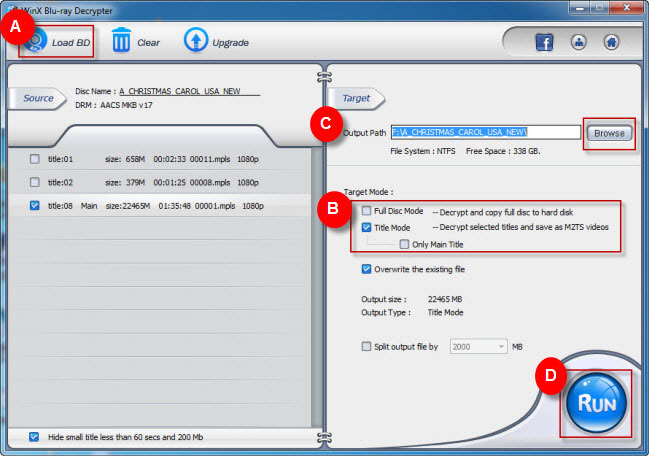Click the Load BD label text
649x456 pixels.
tap(71, 43)
